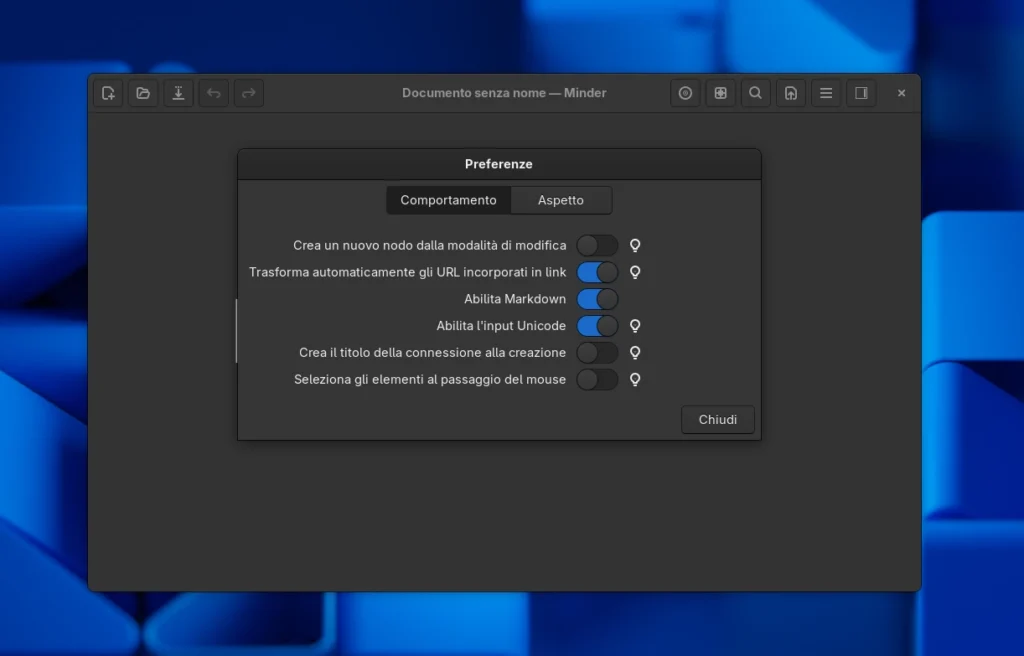This screenshot has width=1024, height=656.
Task: Toggle the sidebar panel icon
Action: [861, 93]
